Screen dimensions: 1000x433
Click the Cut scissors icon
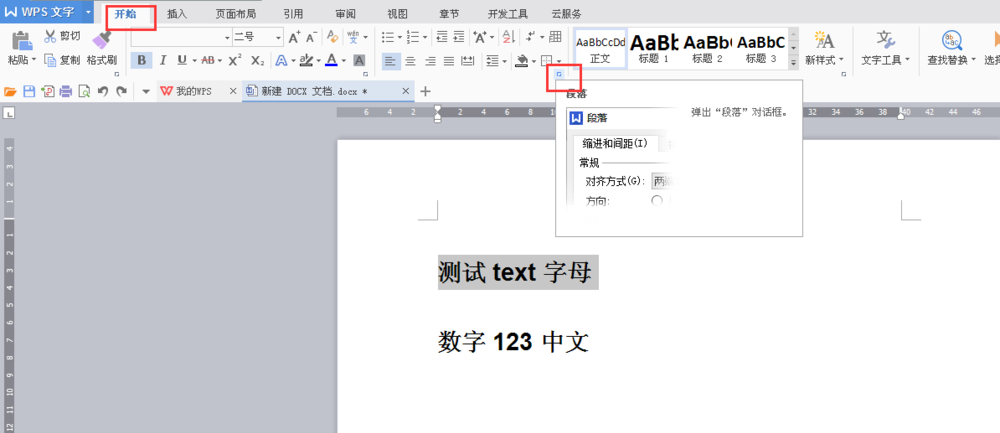click(x=50, y=36)
